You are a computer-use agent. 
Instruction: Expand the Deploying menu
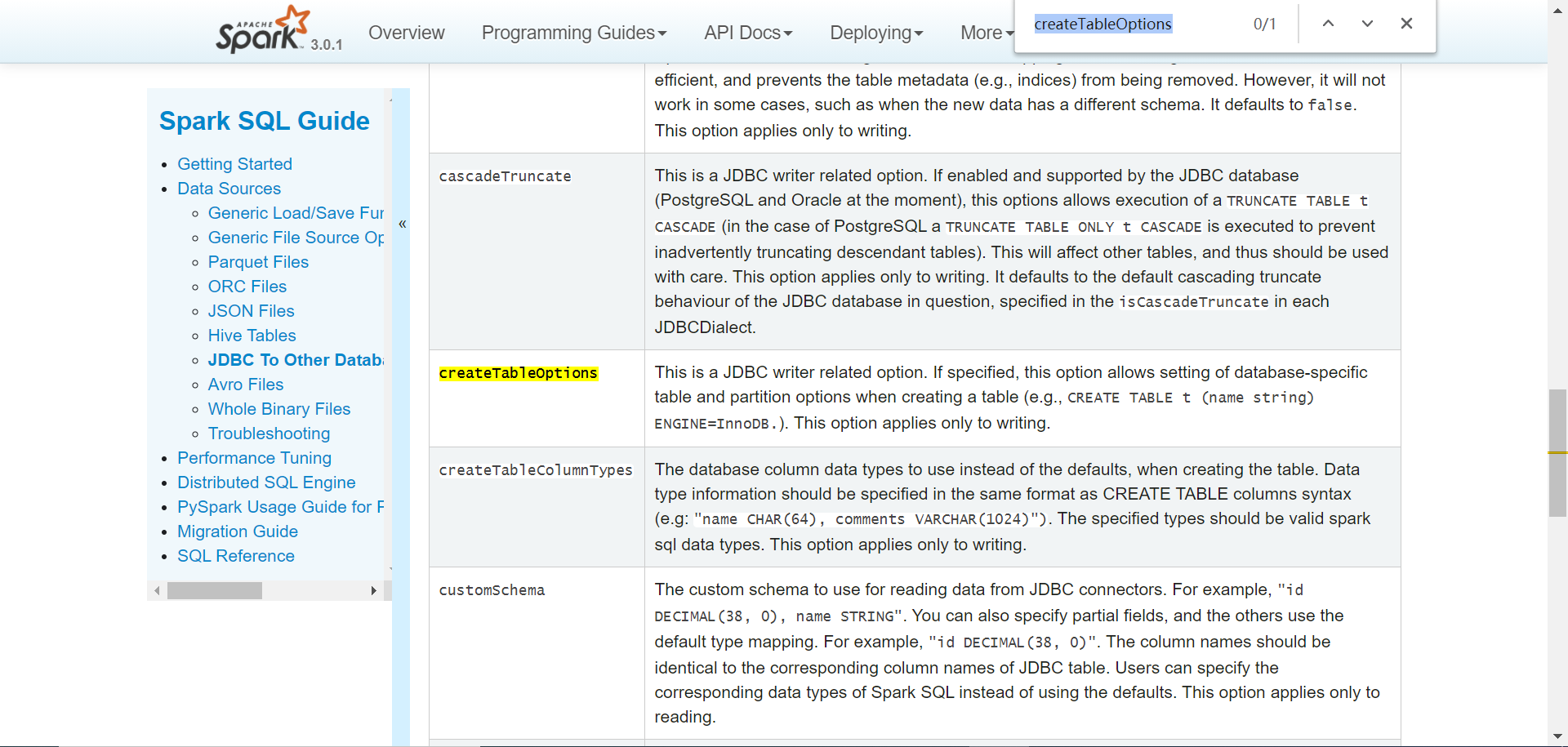coord(875,33)
